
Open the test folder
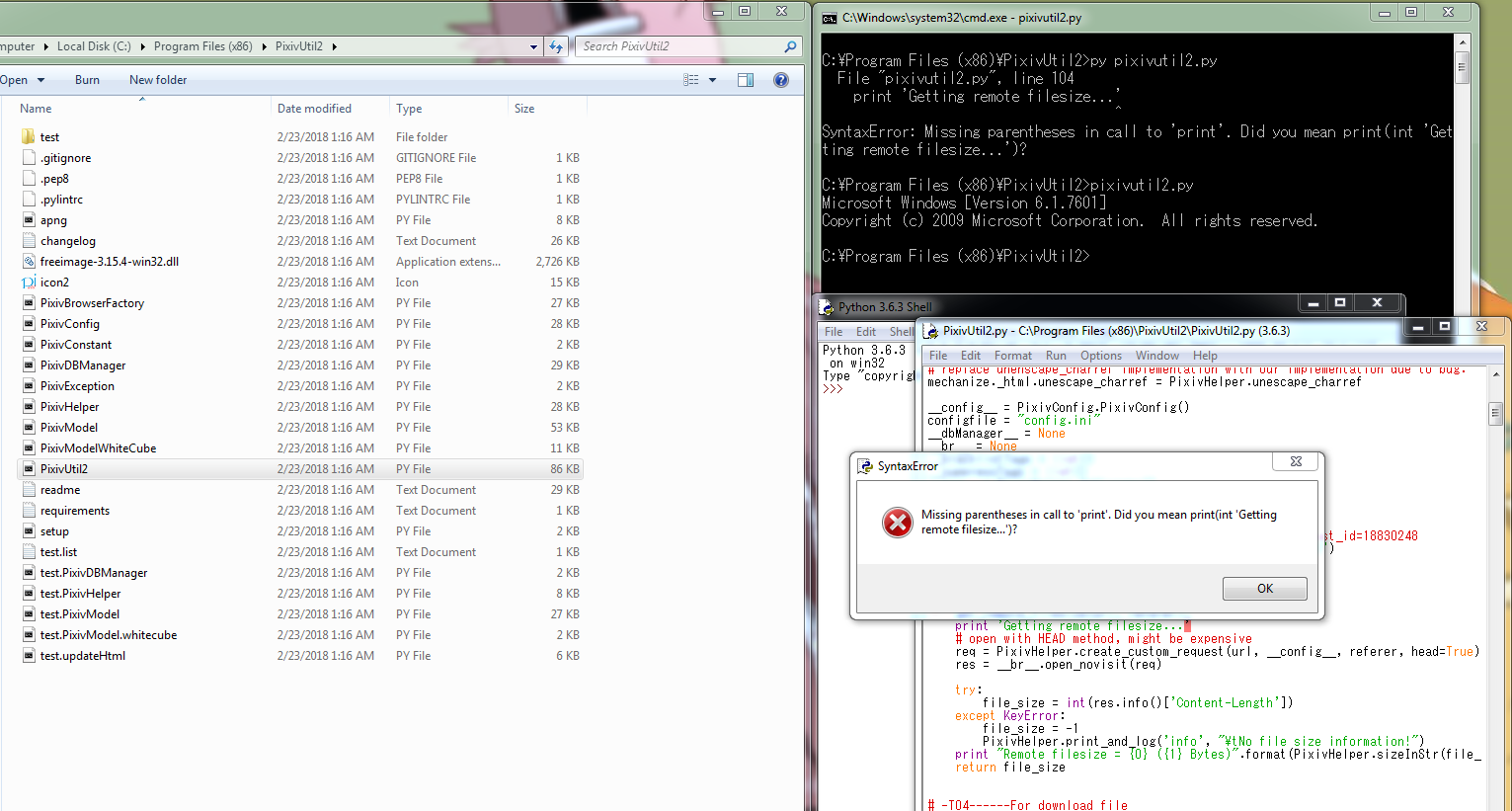[47, 136]
